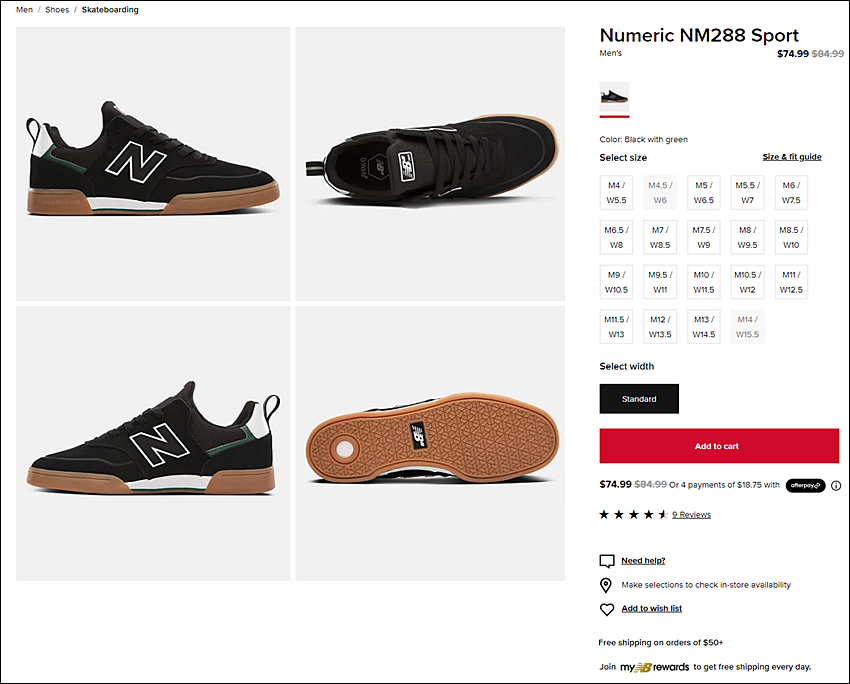The width and height of the screenshot is (850, 684).
Task: Open the Skateboarding breadcrumb category
Action: 110,10
